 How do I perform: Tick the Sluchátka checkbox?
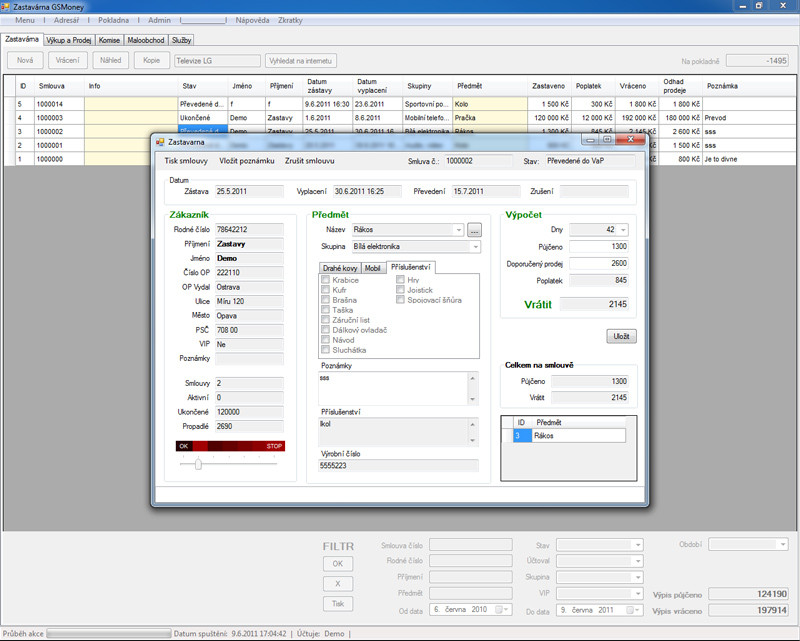pos(325,350)
